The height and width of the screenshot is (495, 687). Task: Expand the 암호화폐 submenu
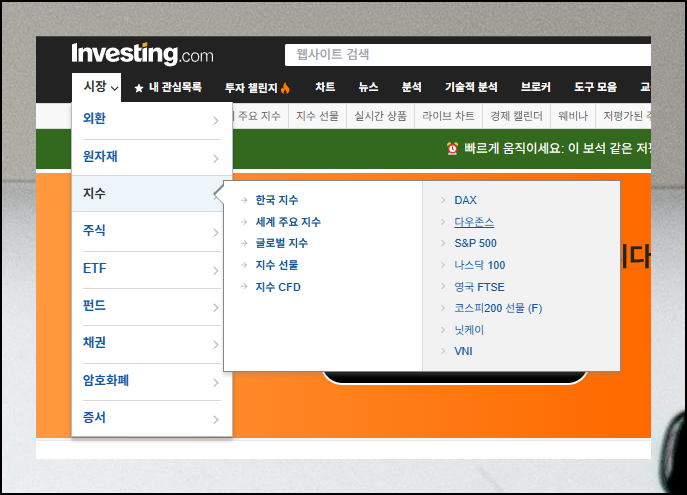tap(152, 381)
